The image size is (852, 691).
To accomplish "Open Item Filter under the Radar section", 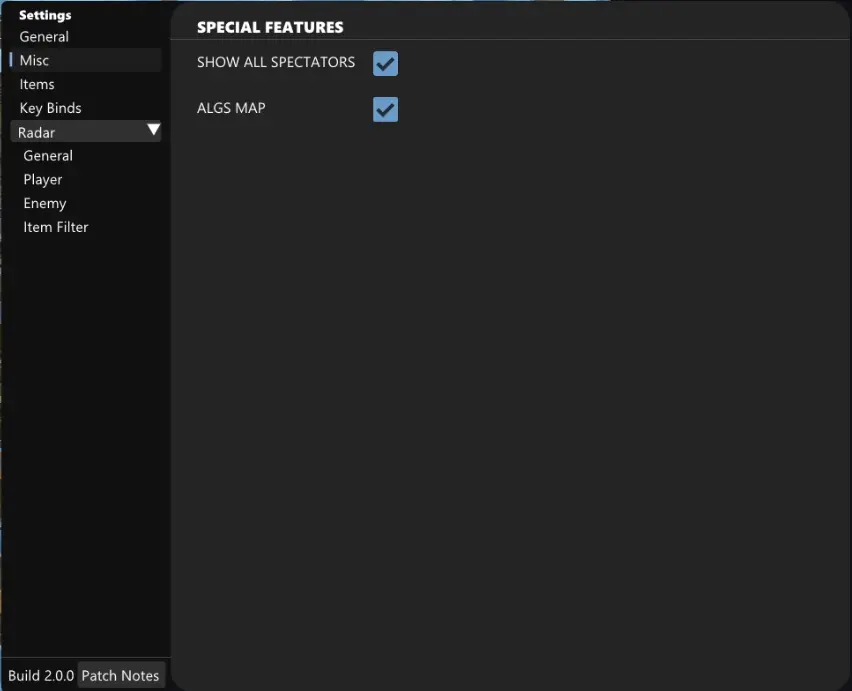I will point(56,227).
